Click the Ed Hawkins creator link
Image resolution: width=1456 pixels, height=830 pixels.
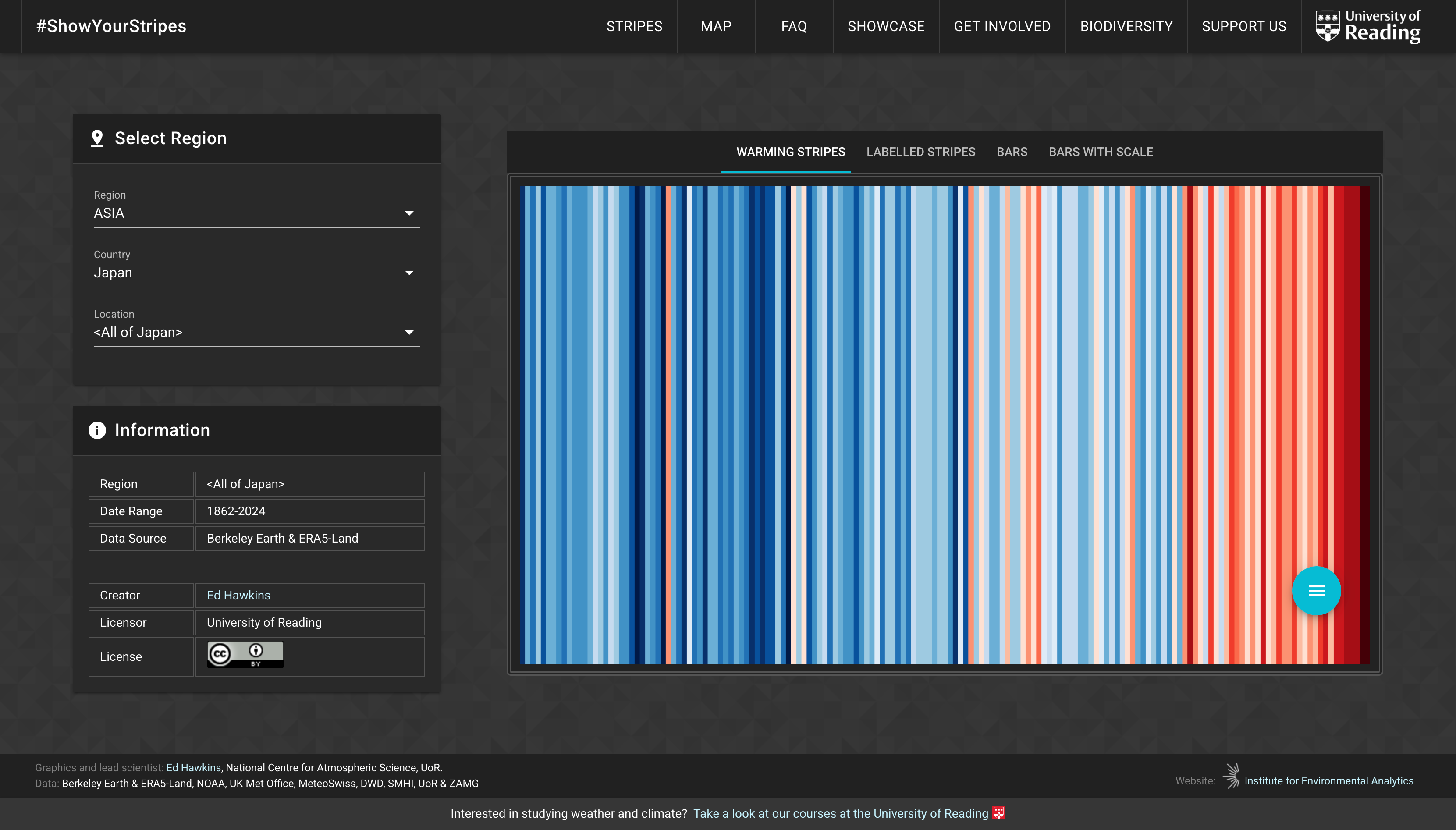(x=238, y=595)
